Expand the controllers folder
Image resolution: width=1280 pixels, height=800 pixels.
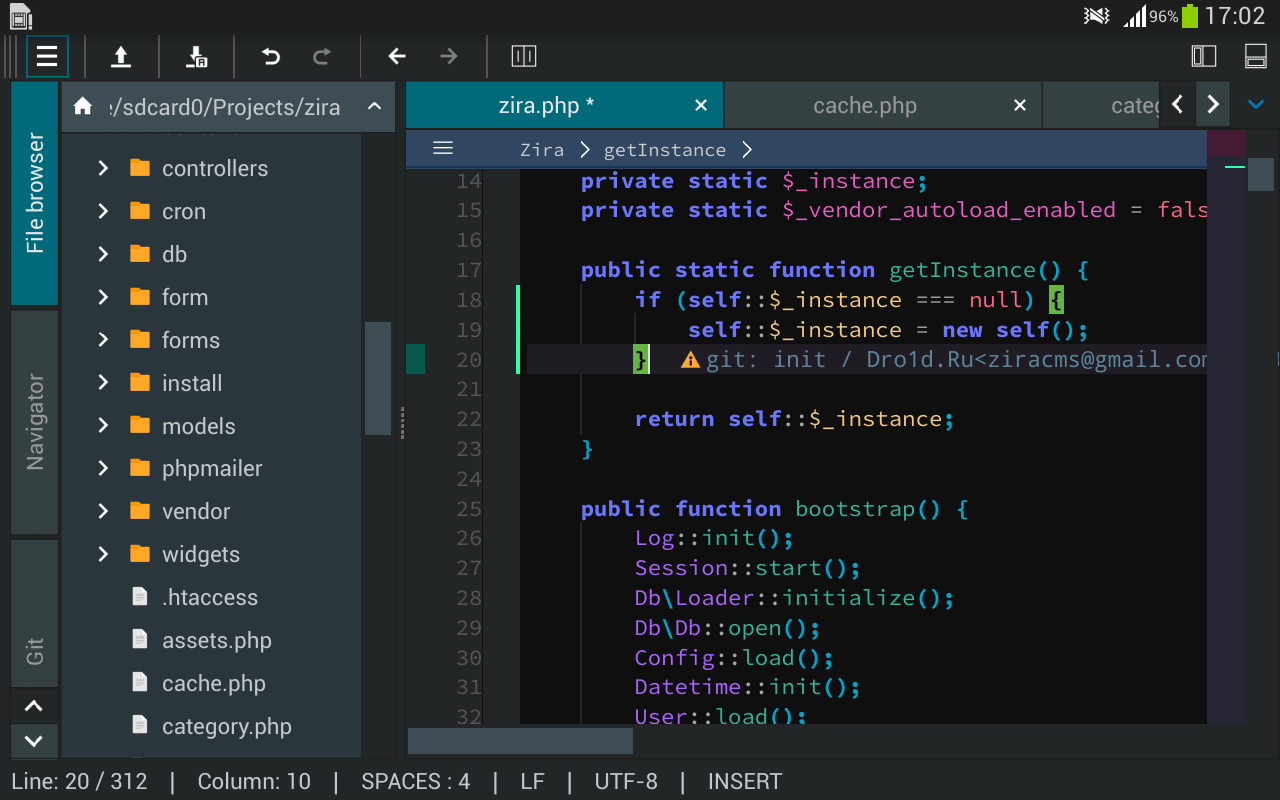(x=103, y=169)
